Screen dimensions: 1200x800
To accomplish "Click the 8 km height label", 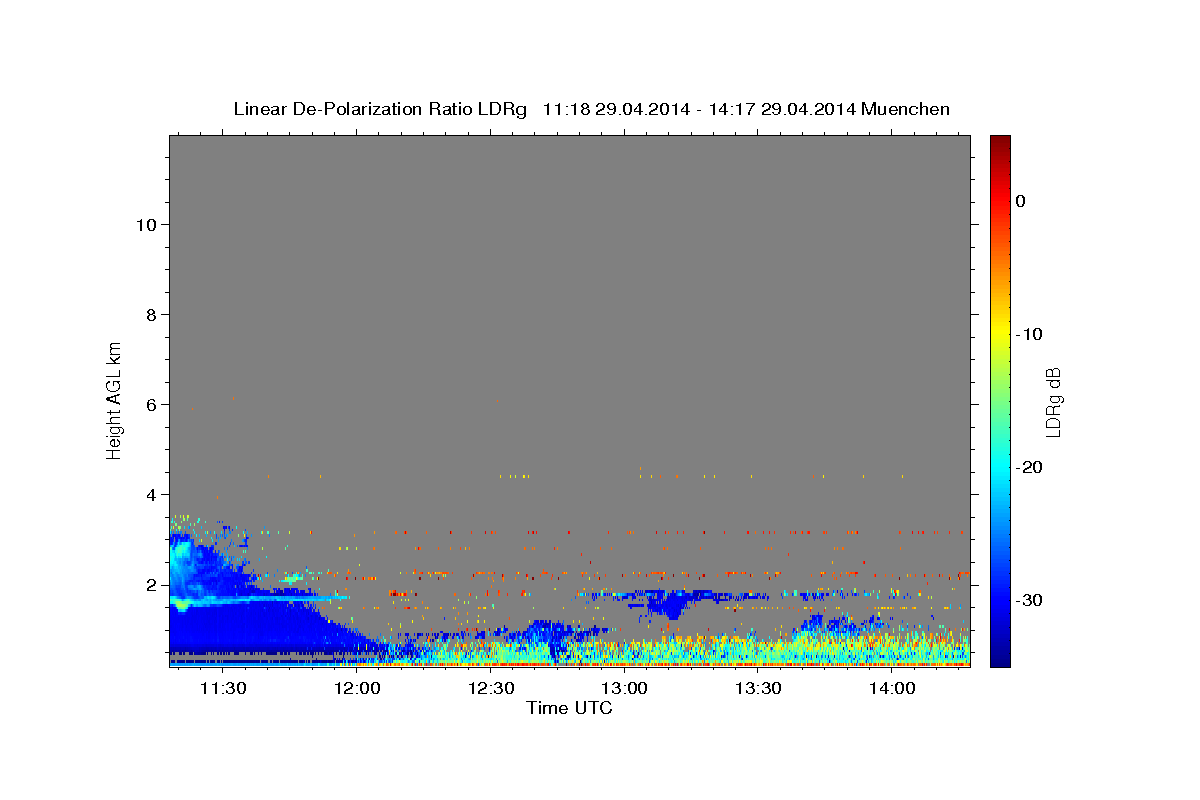I will coord(150,314).
